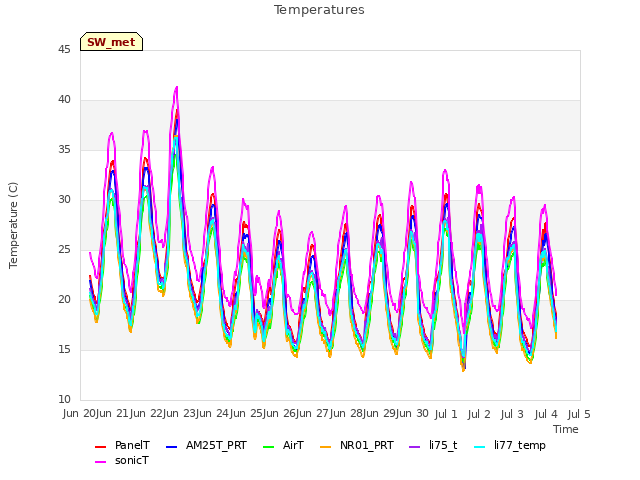Click the 40 y-axis tick label
The image size is (640, 480).
pyautogui.click(x=64, y=100)
